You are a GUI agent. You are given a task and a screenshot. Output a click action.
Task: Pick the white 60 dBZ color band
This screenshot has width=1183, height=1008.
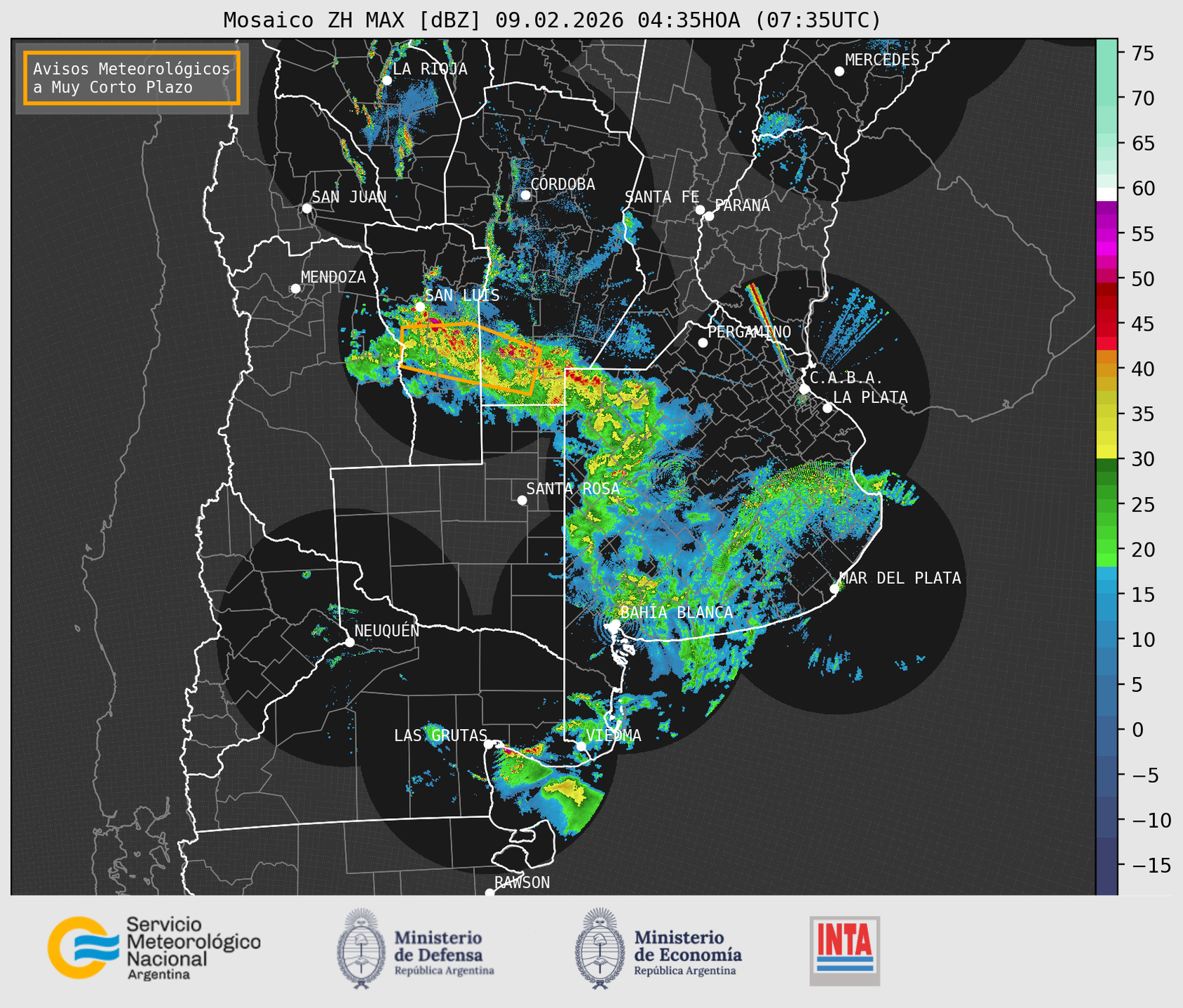[1107, 193]
